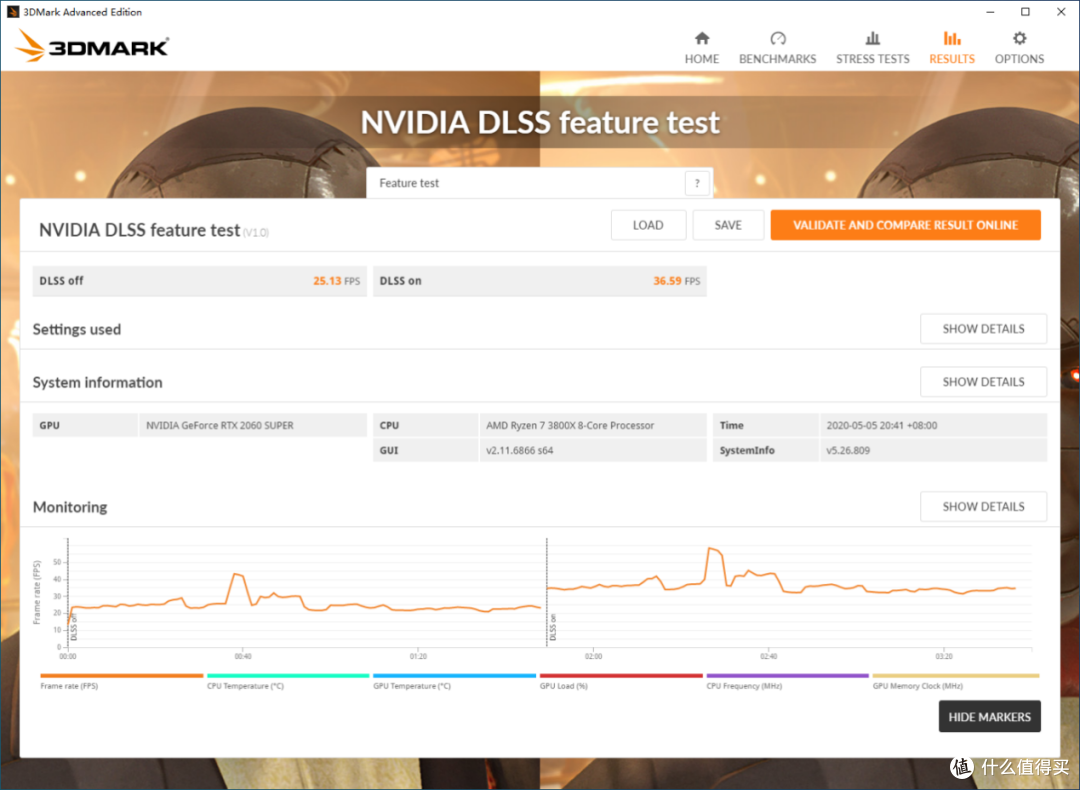
Task: Open the STRESS TESTS tab
Action: tap(872, 48)
